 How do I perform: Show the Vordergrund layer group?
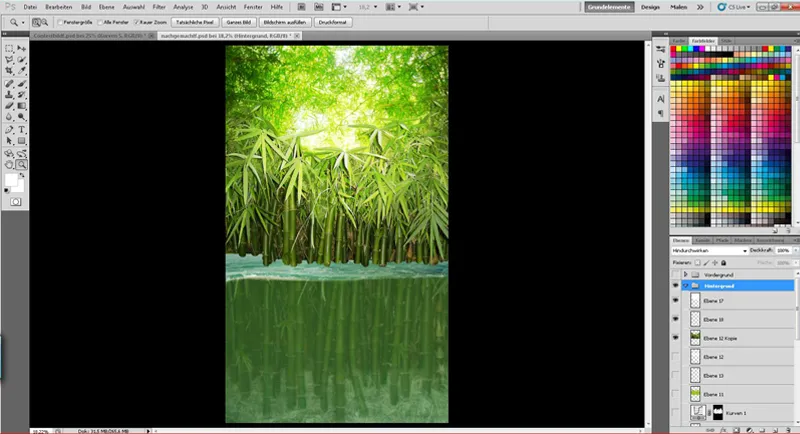click(x=676, y=275)
